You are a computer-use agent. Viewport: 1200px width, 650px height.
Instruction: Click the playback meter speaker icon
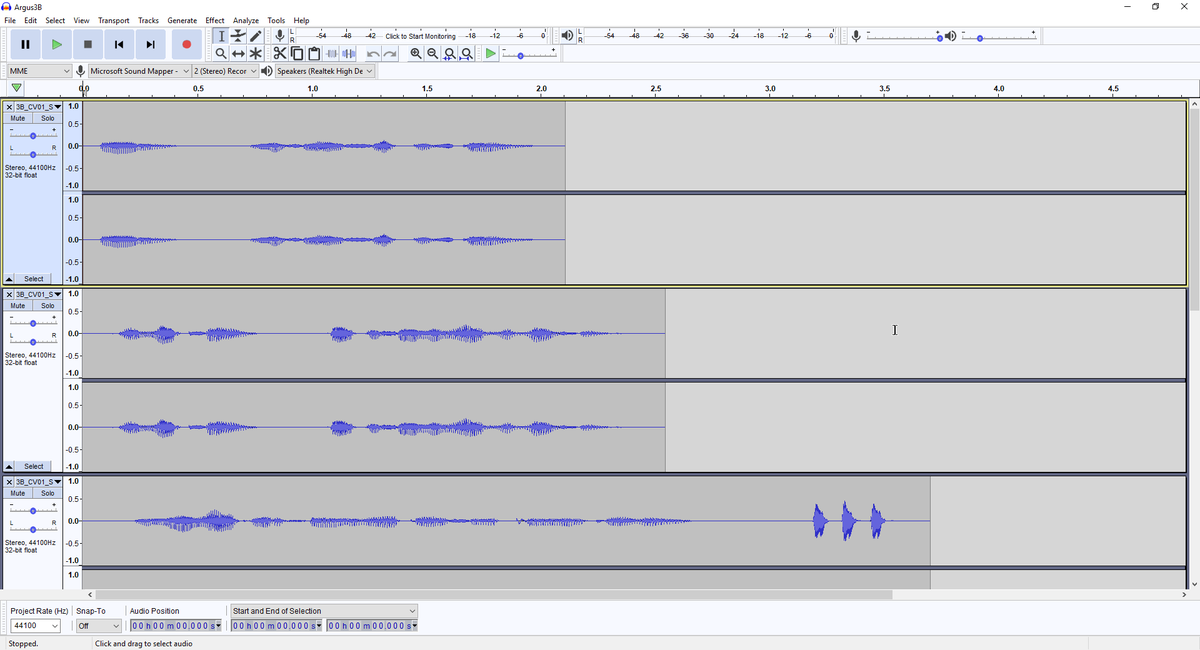click(x=567, y=36)
